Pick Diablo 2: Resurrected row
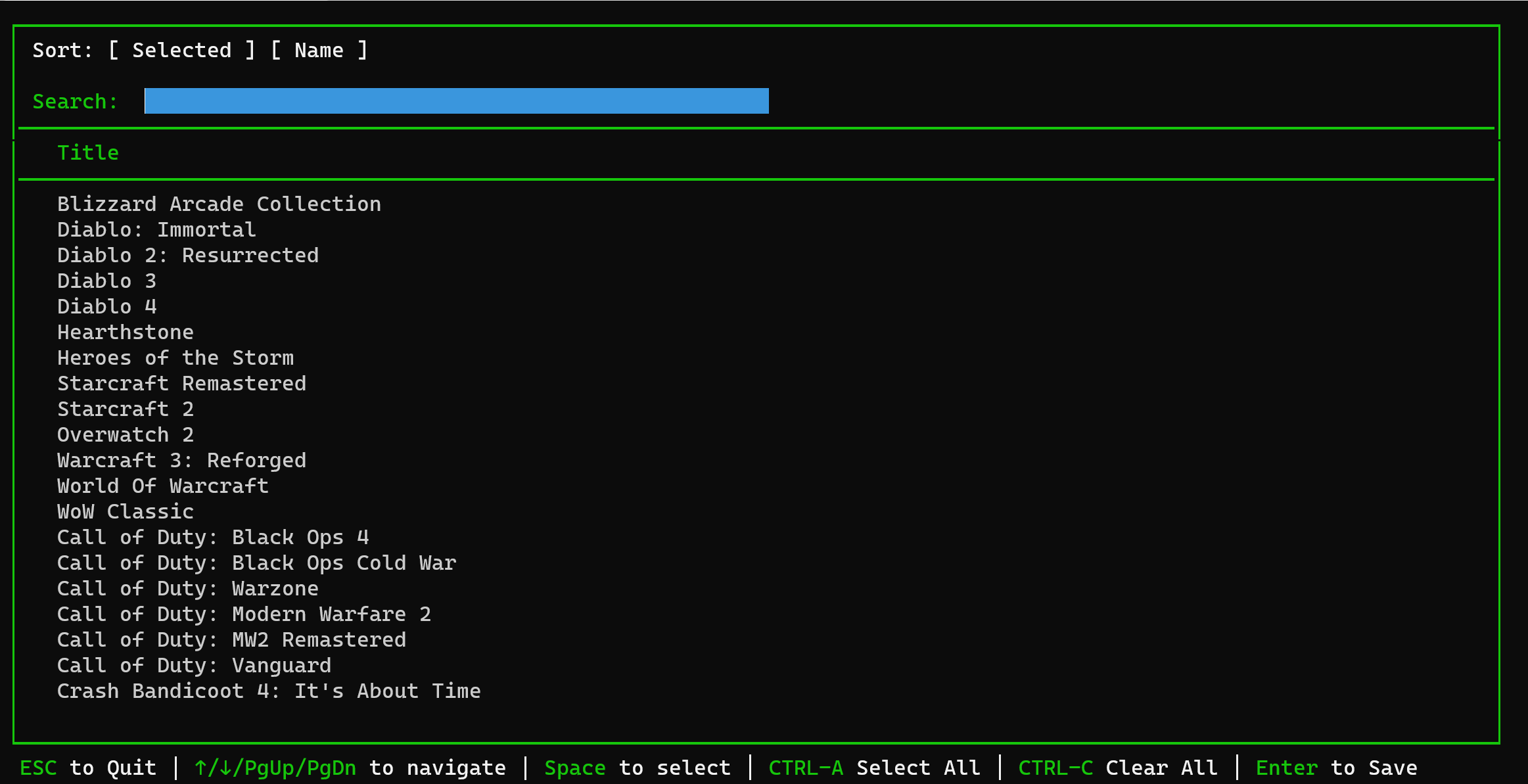The height and width of the screenshot is (784, 1528). [188, 256]
